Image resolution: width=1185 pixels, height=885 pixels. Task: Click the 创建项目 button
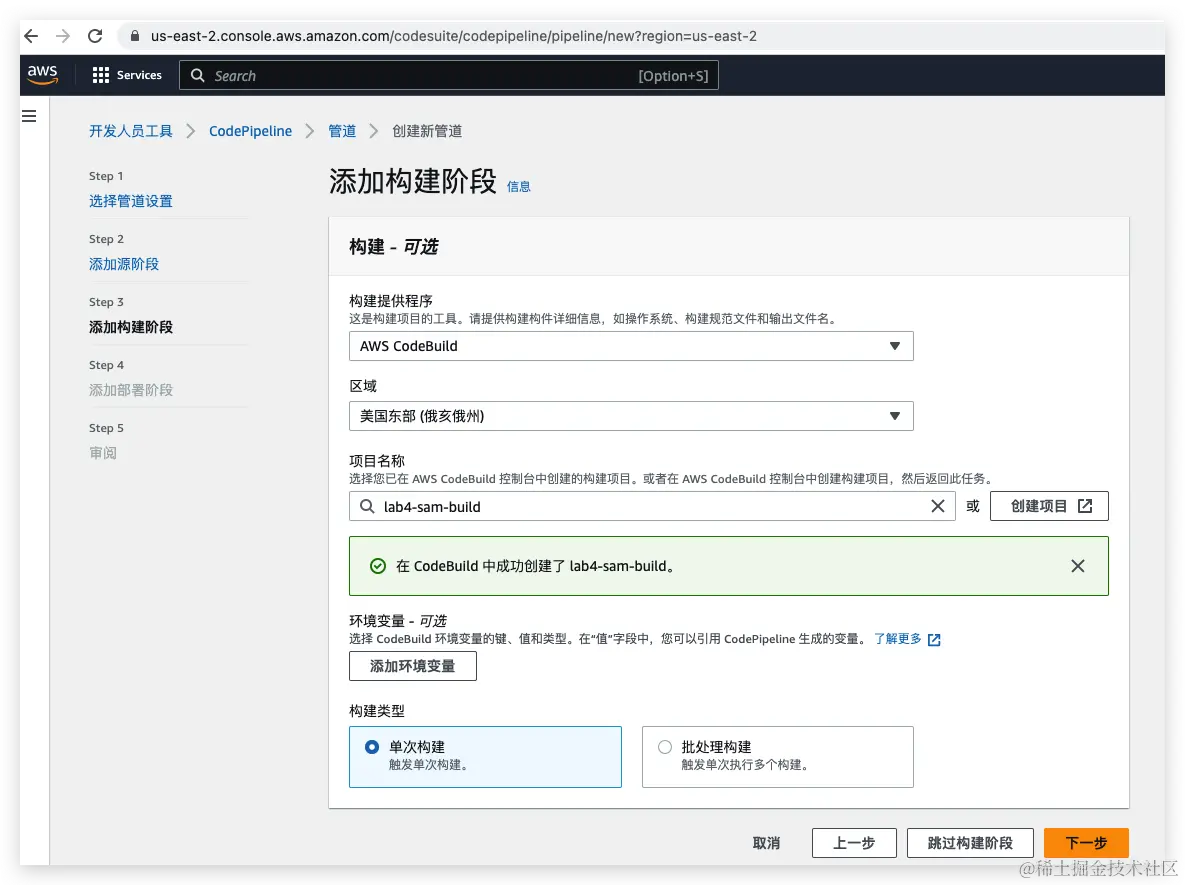[1049, 506]
